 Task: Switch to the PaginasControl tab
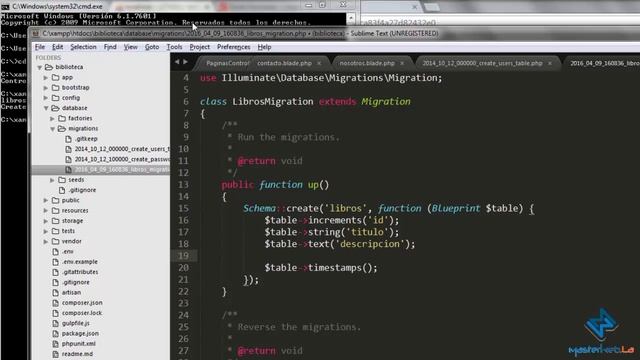227,63
